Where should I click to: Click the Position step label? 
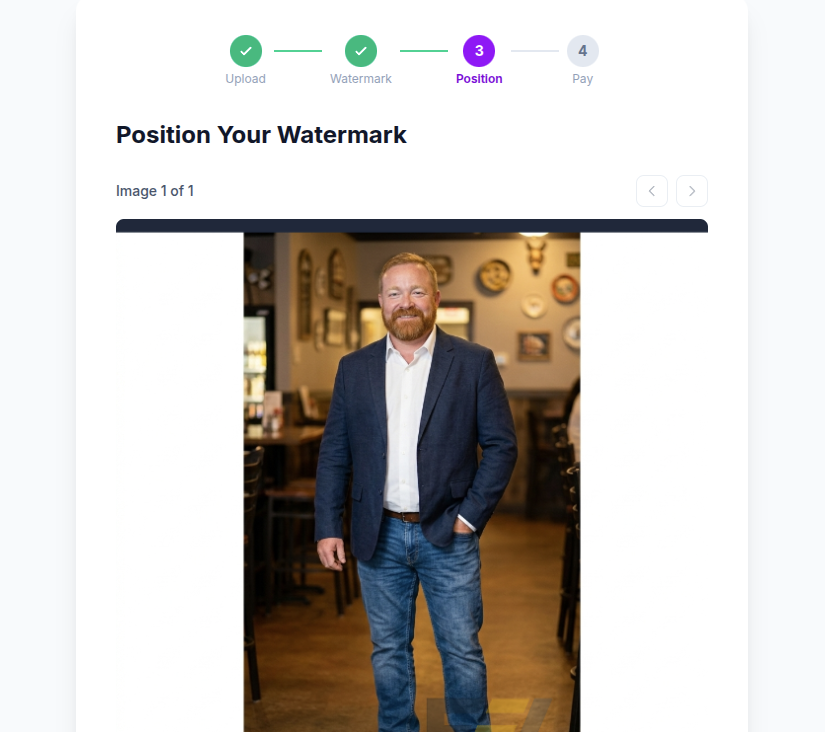pos(479,78)
